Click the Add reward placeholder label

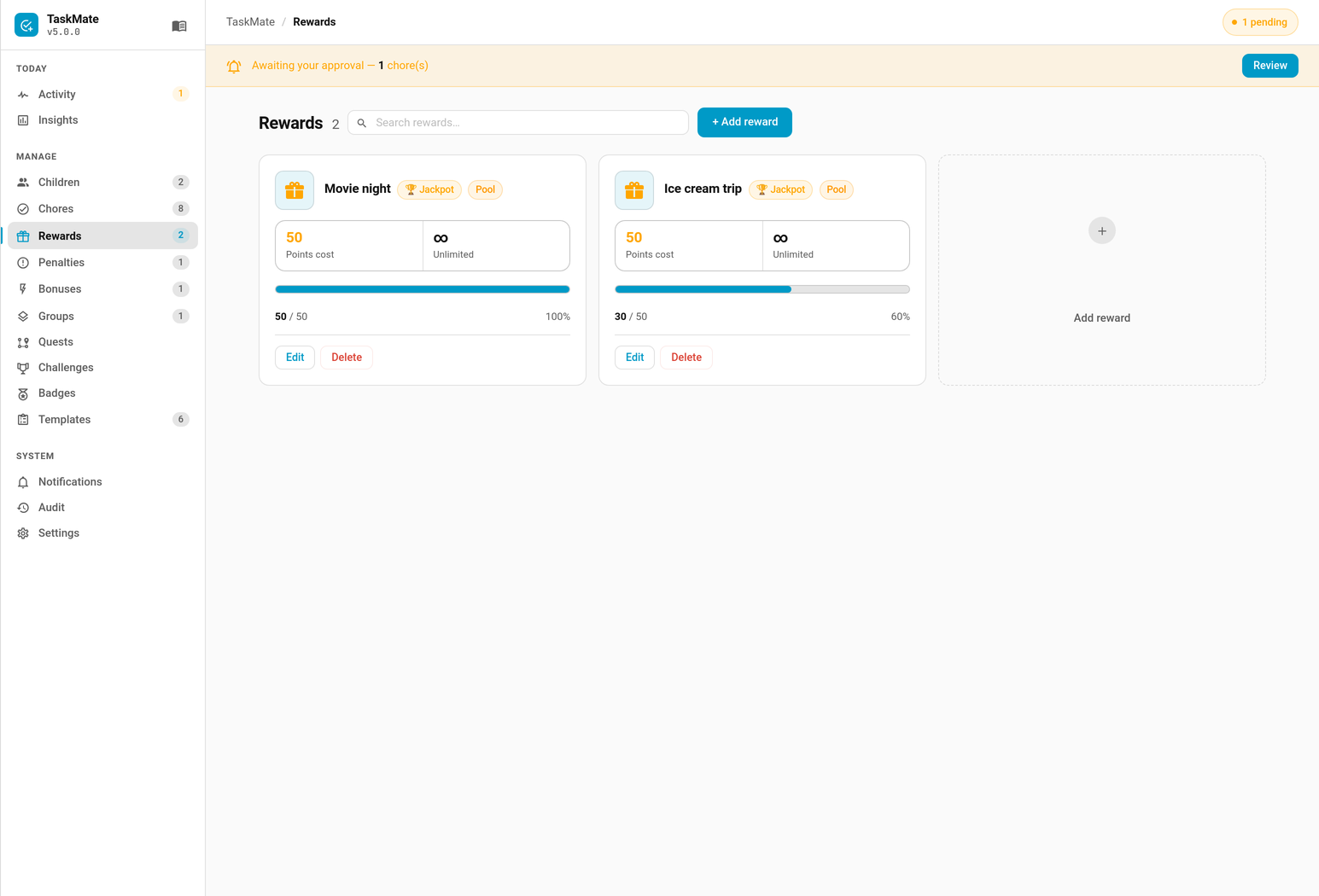(1102, 318)
